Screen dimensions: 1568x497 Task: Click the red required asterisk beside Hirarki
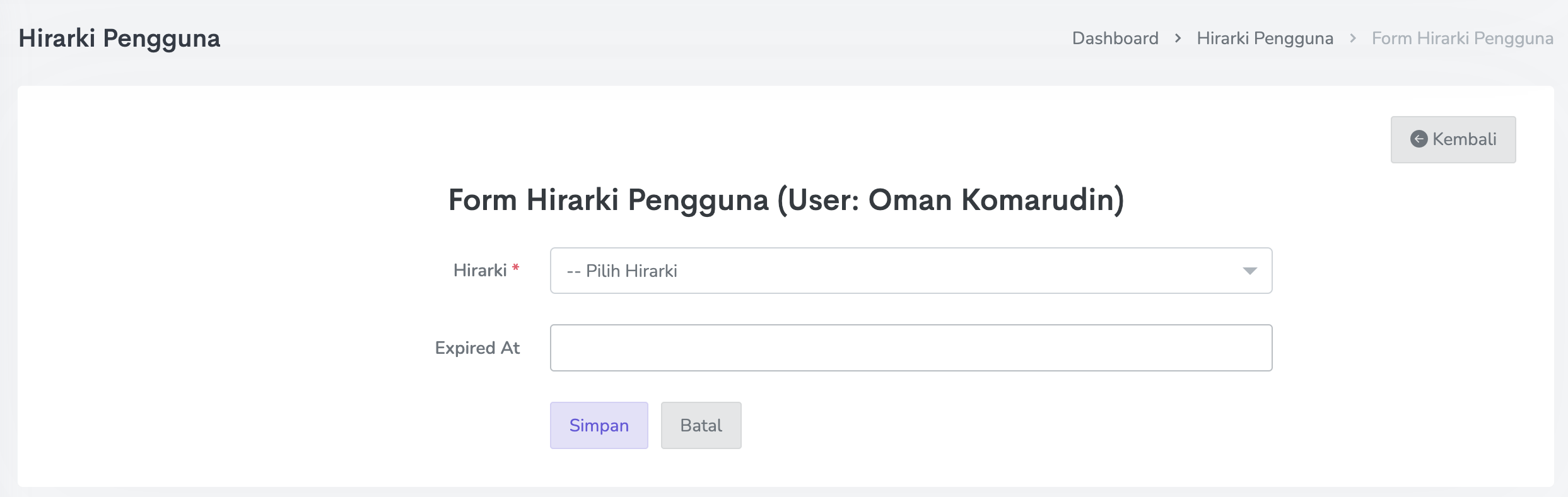(515, 269)
